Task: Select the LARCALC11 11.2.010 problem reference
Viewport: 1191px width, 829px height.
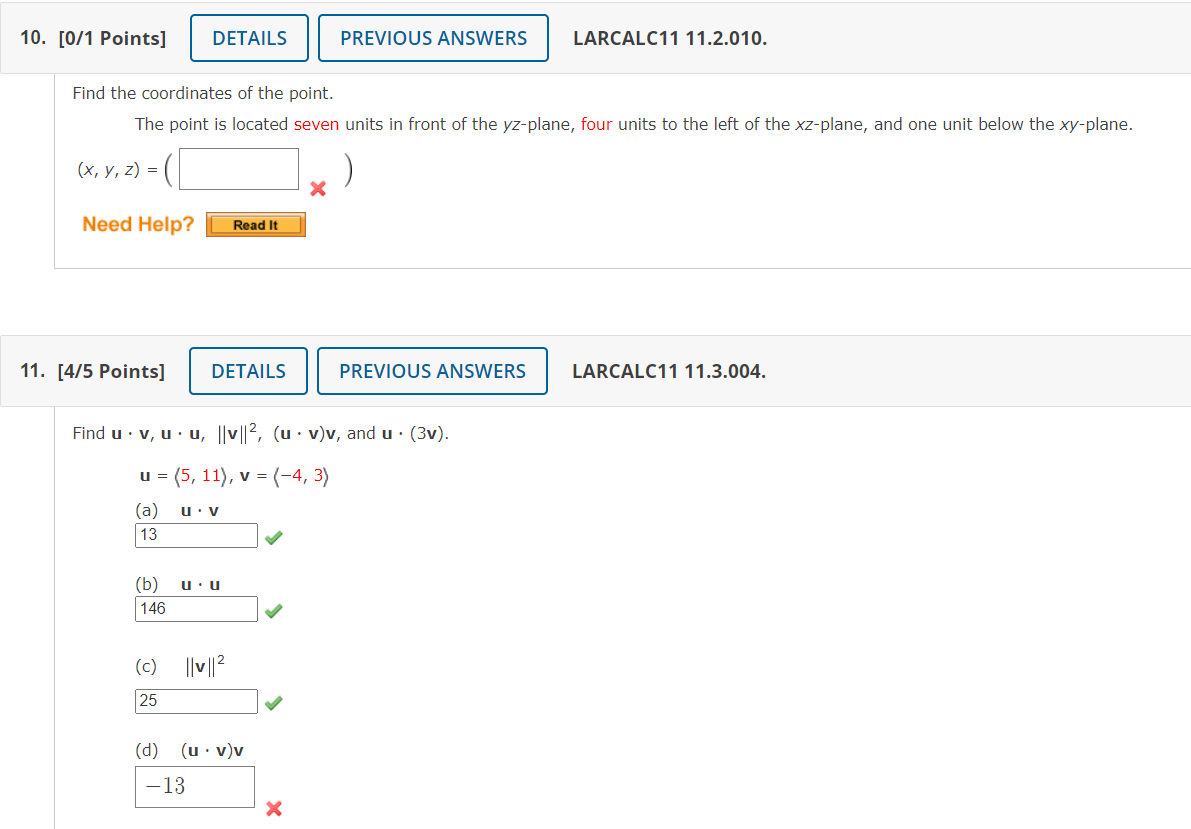Action: [x=668, y=37]
